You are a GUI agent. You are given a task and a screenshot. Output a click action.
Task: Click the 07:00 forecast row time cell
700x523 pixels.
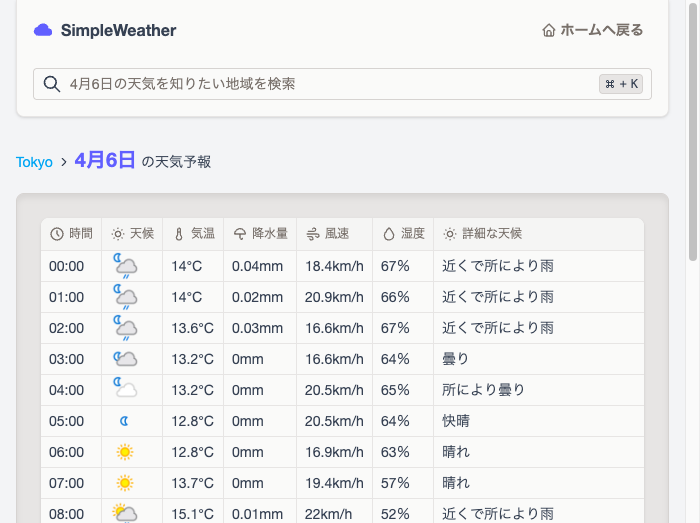click(67, 483)
